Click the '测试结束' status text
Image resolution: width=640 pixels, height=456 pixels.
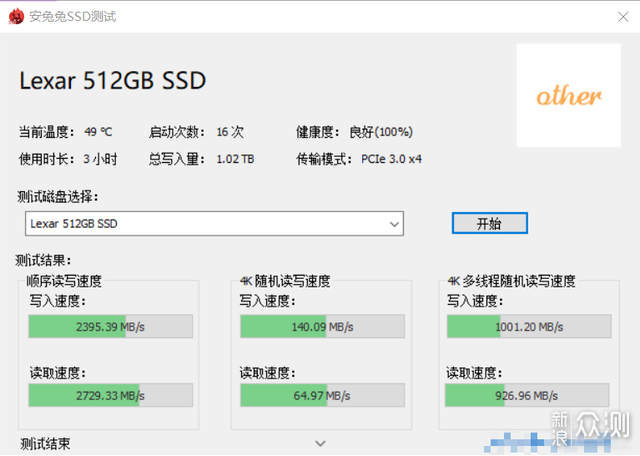(x=45, y=444)
